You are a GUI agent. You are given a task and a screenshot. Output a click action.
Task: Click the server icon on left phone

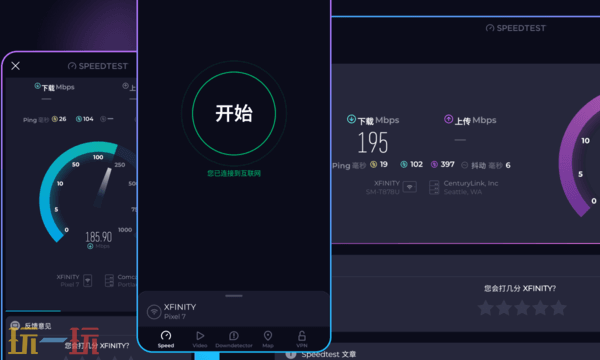point(109,280)
